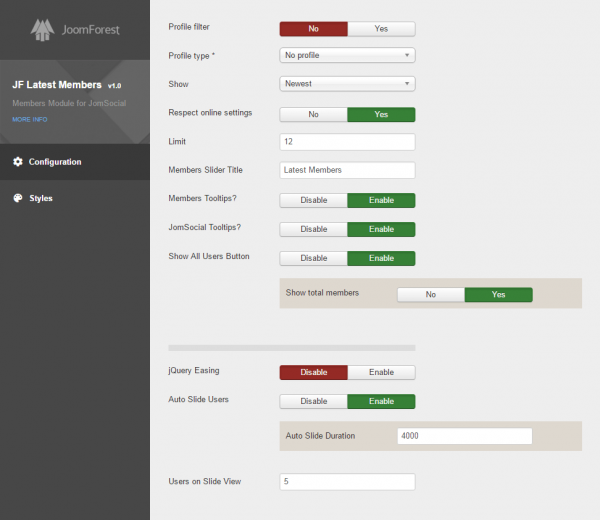Viewport: 600px width, 520px height.
Task: Disable JomSocial Tooltips
Action: [313, 229]
